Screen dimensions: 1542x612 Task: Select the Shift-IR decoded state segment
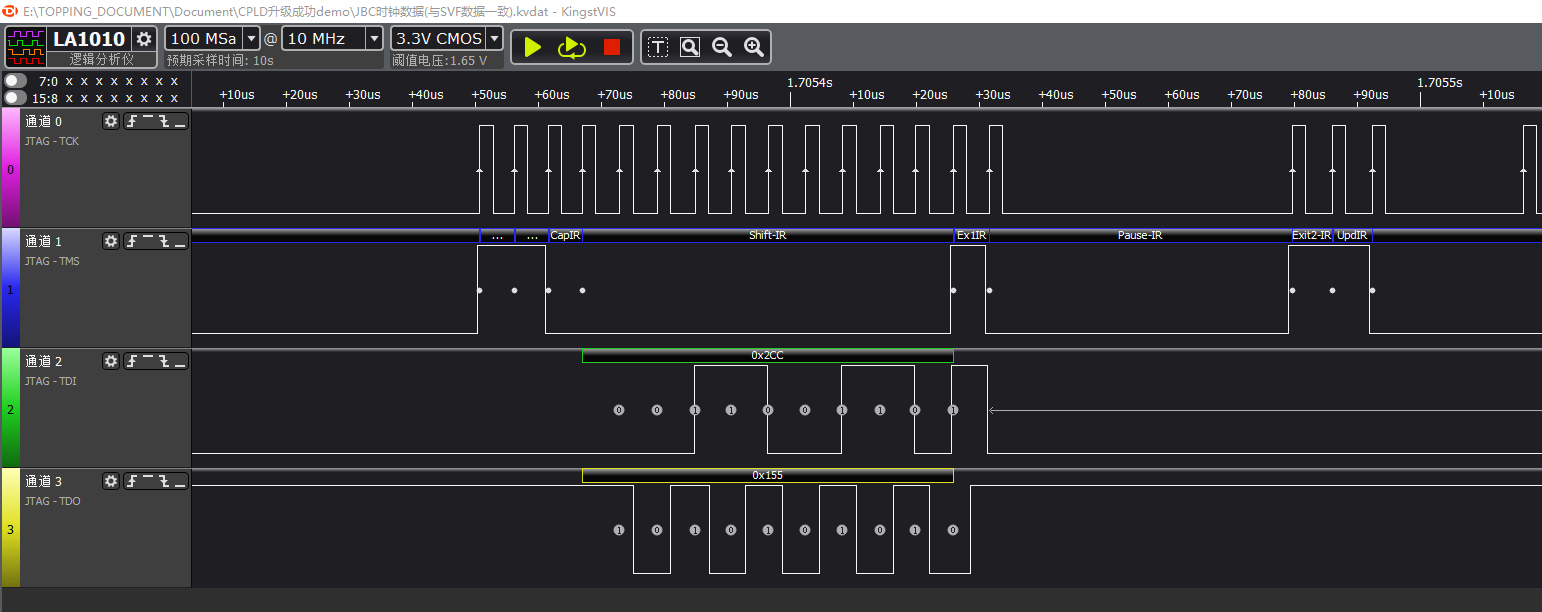[x=767, y=236]
